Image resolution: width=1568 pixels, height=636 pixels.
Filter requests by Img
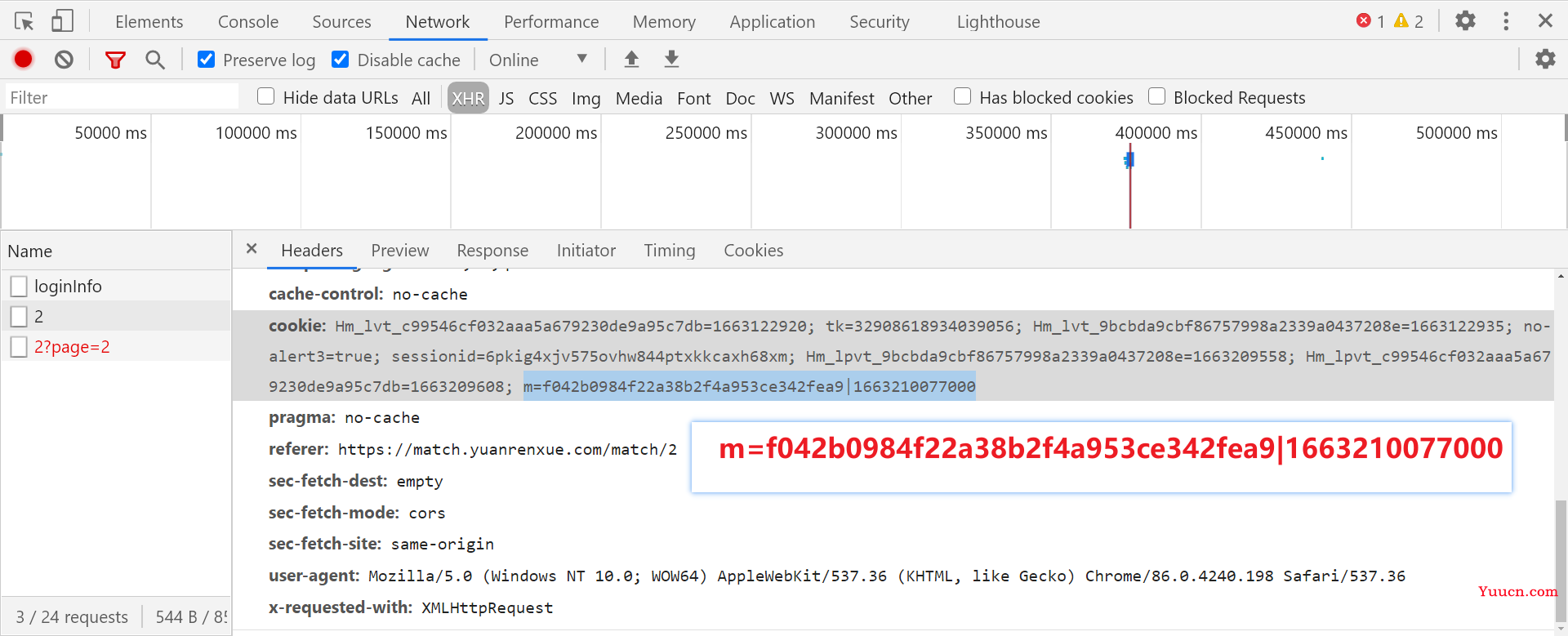[586, 98]
